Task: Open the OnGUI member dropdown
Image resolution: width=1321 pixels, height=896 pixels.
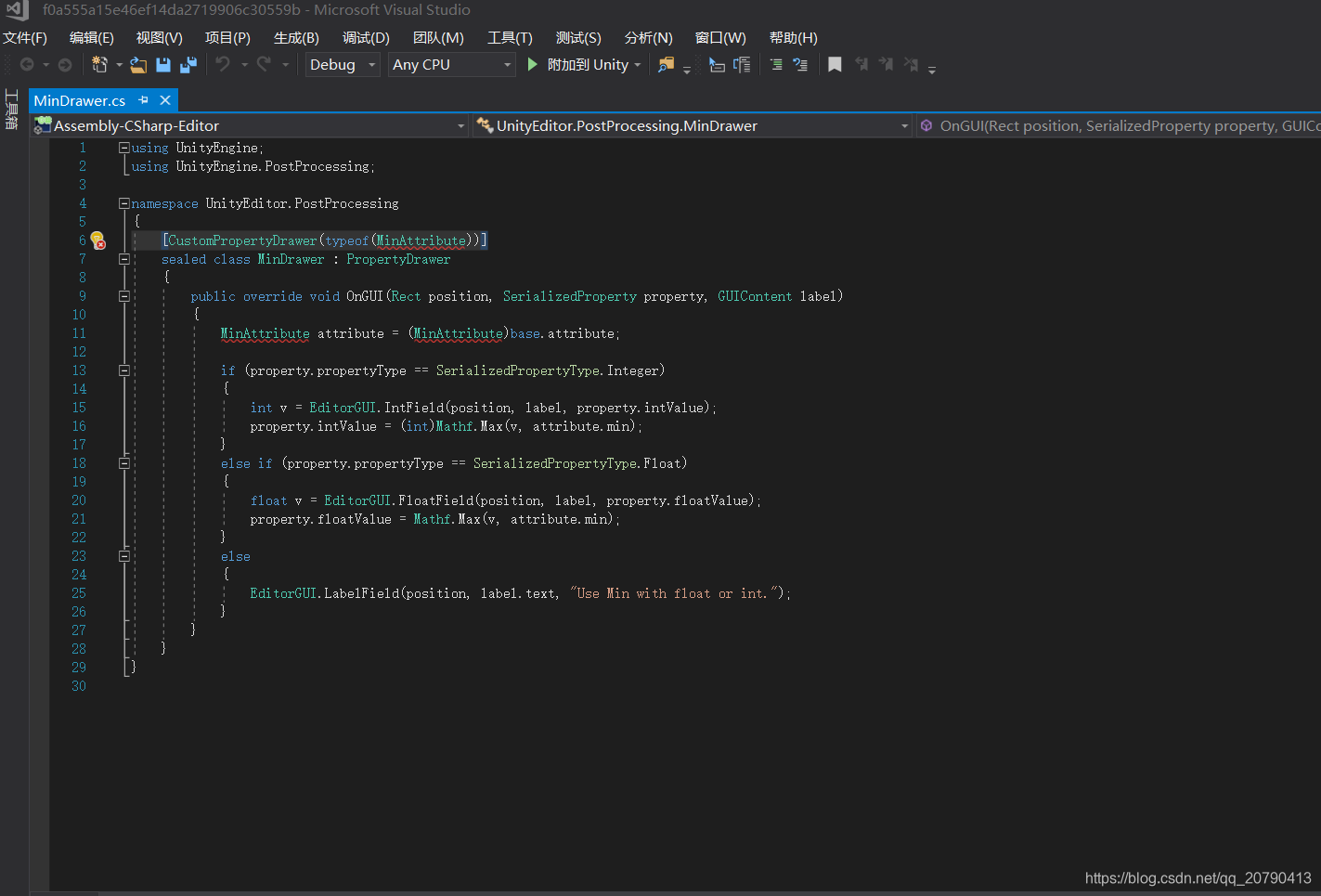Action: [1119, 125]
